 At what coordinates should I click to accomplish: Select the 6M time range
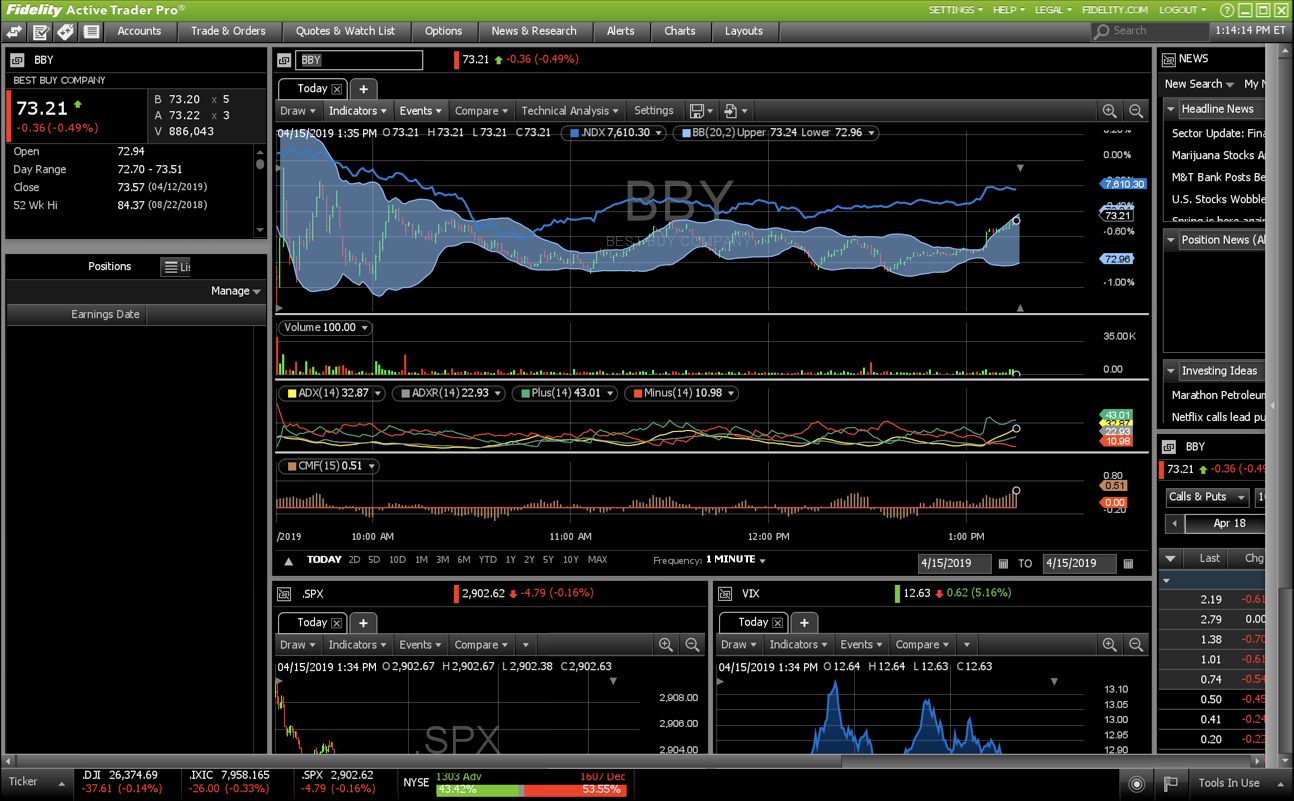464,560
